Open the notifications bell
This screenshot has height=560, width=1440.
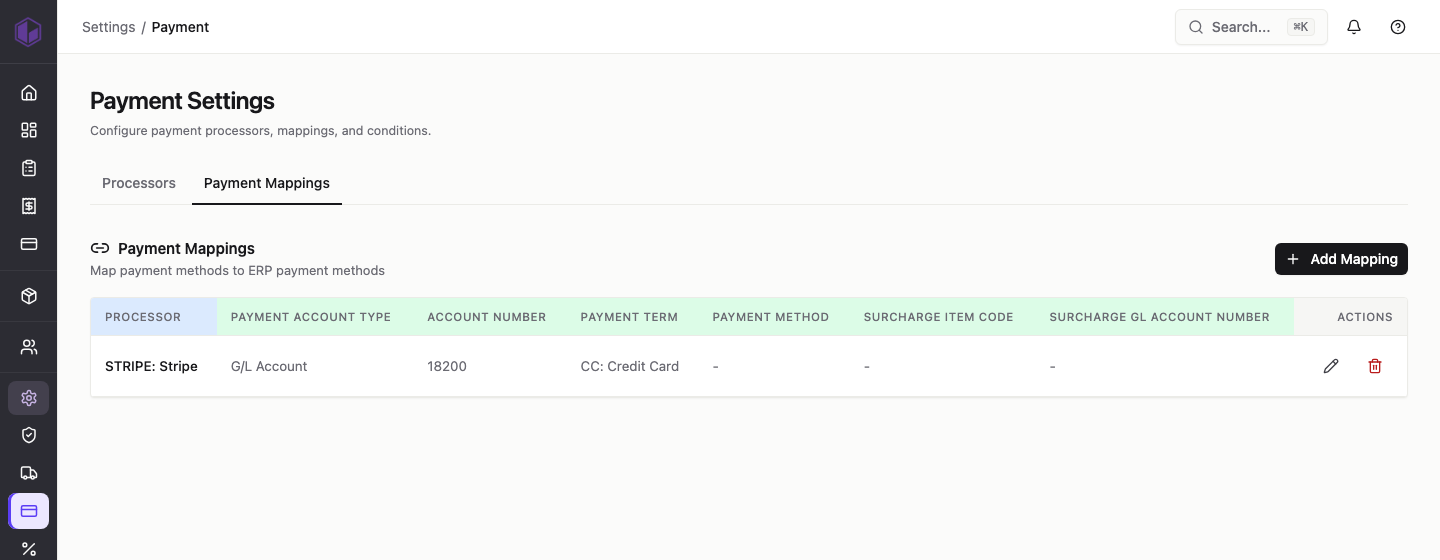pyautogui.click(x=1354, y=27)
